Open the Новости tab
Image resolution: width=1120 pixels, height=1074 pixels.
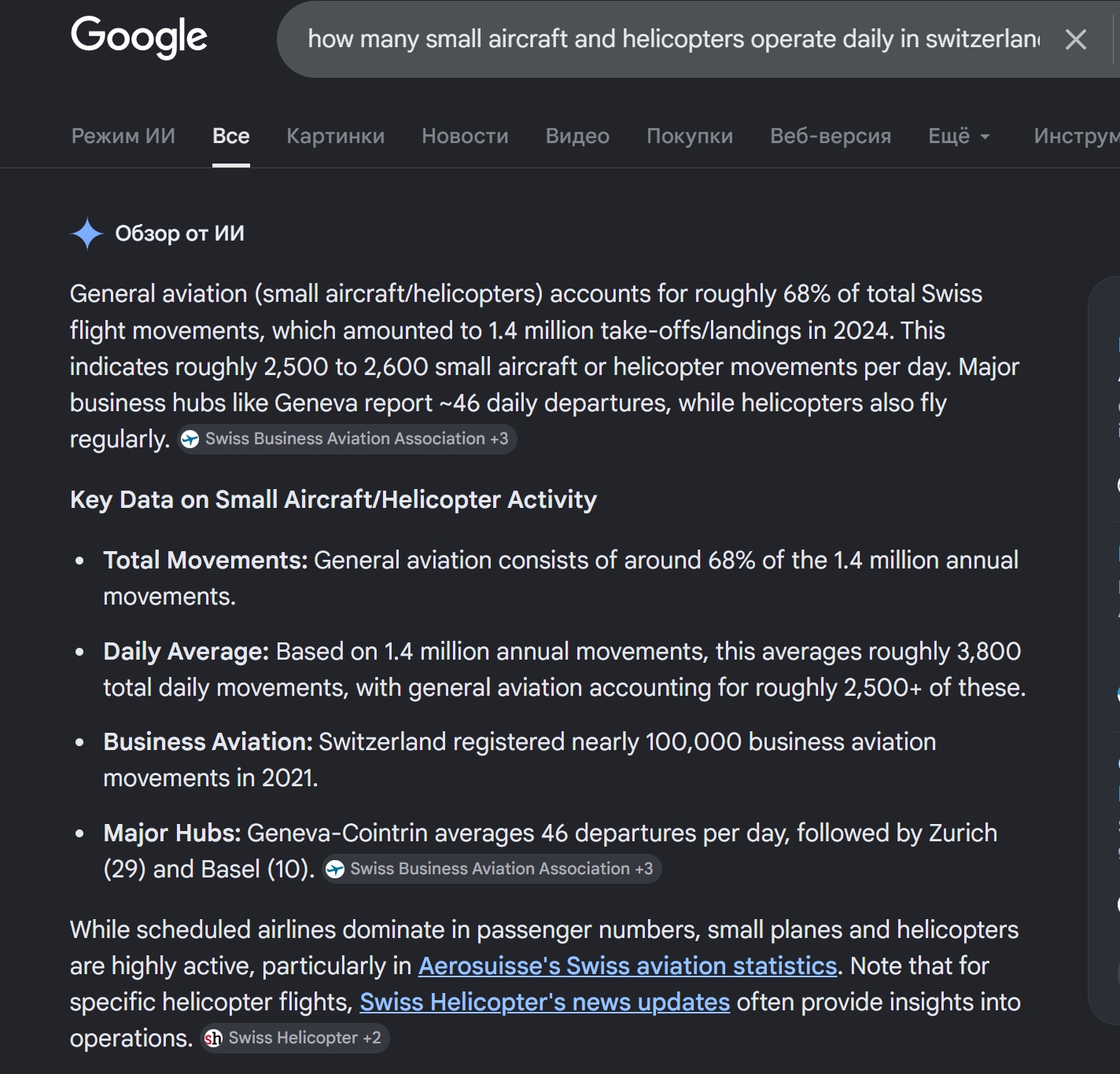click(x=465, y=136)
